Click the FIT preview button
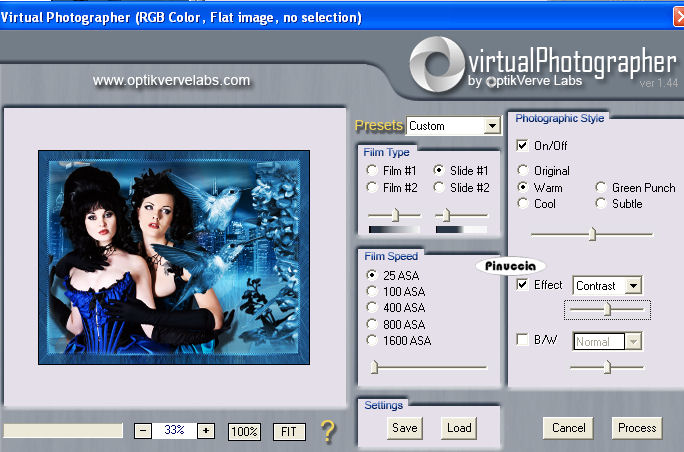Image resolution: width=684 pixels, height=452 pixels. pos(289,432)
